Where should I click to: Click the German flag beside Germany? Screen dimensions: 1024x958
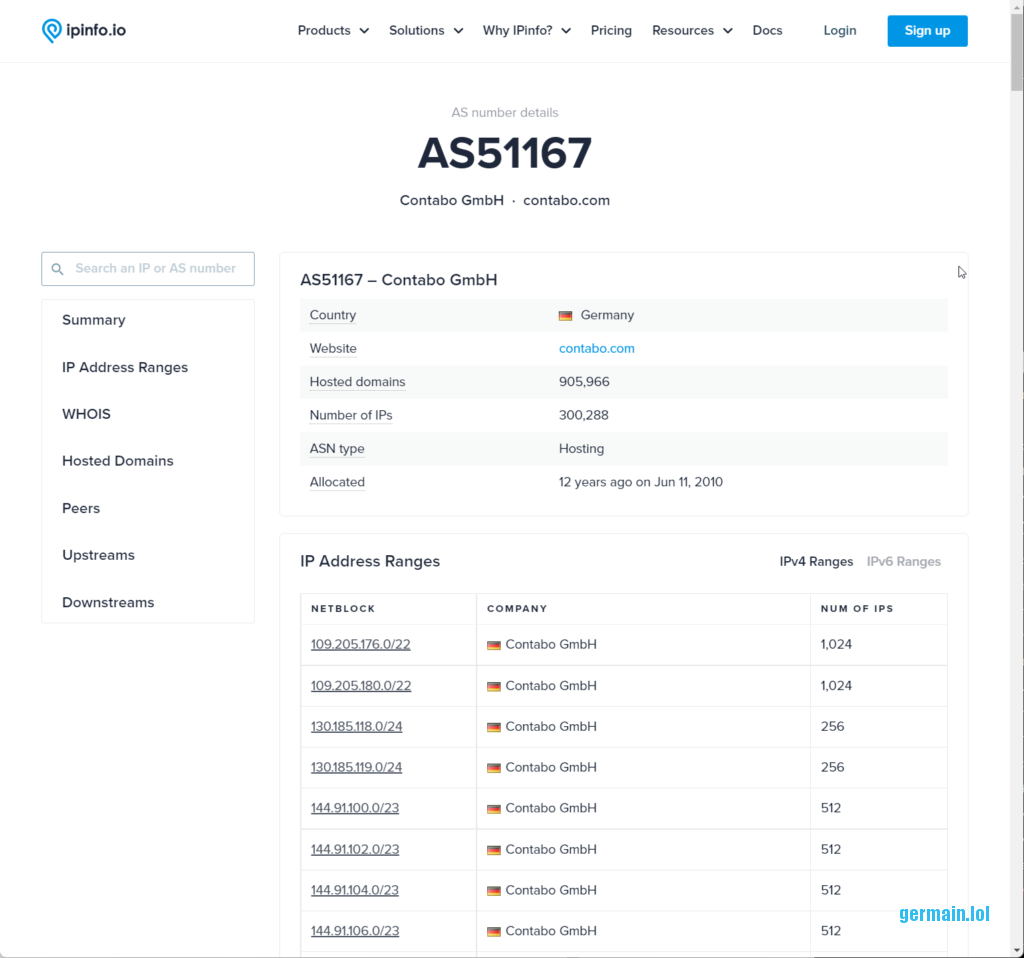565,315
